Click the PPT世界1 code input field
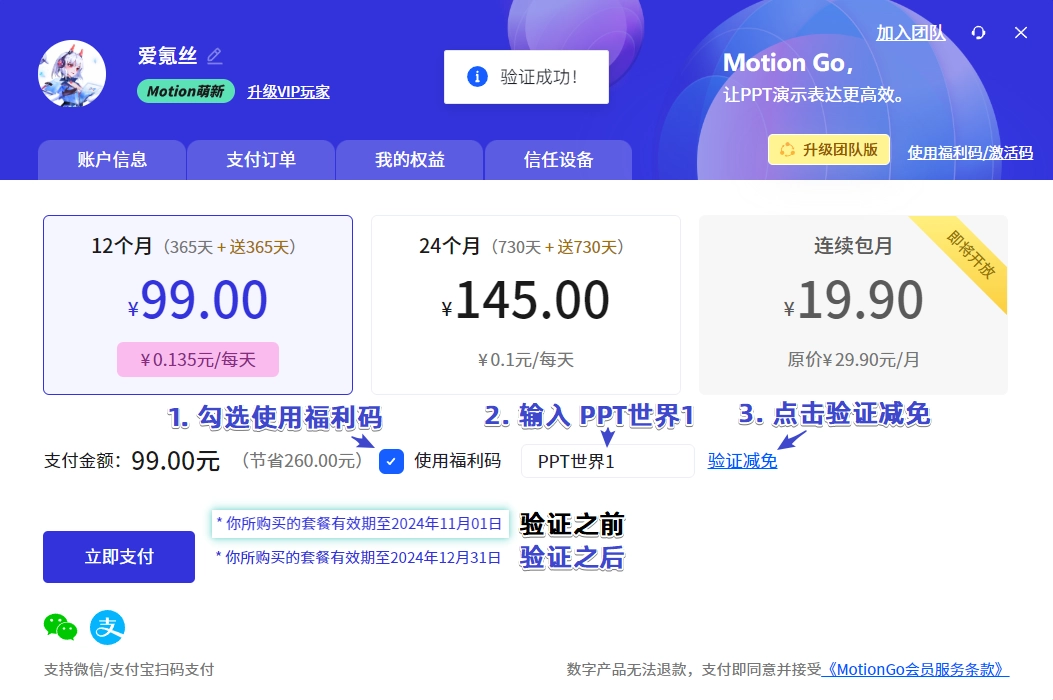 607,461
